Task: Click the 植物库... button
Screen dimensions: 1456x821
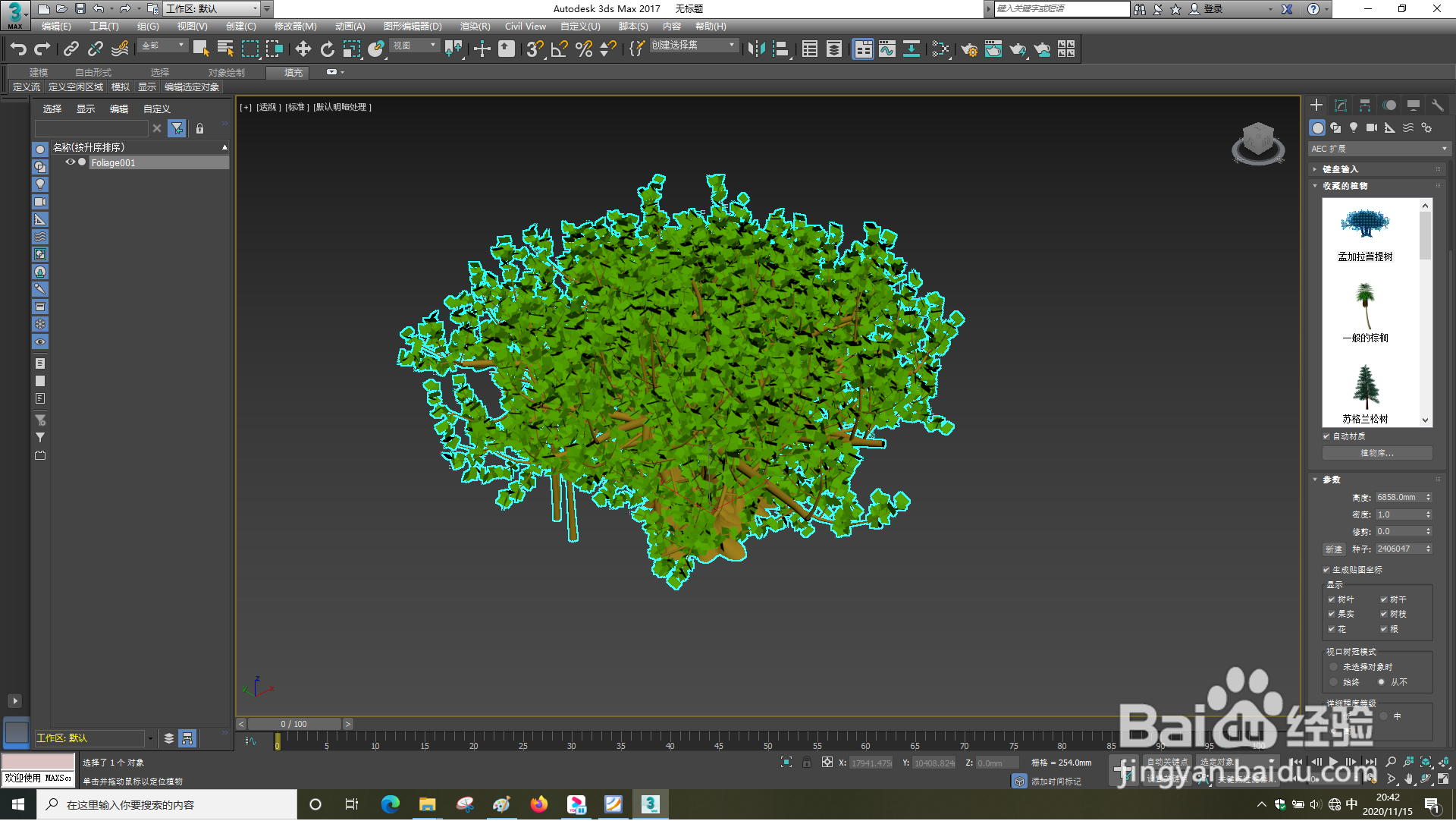Action: [1376, 453]
